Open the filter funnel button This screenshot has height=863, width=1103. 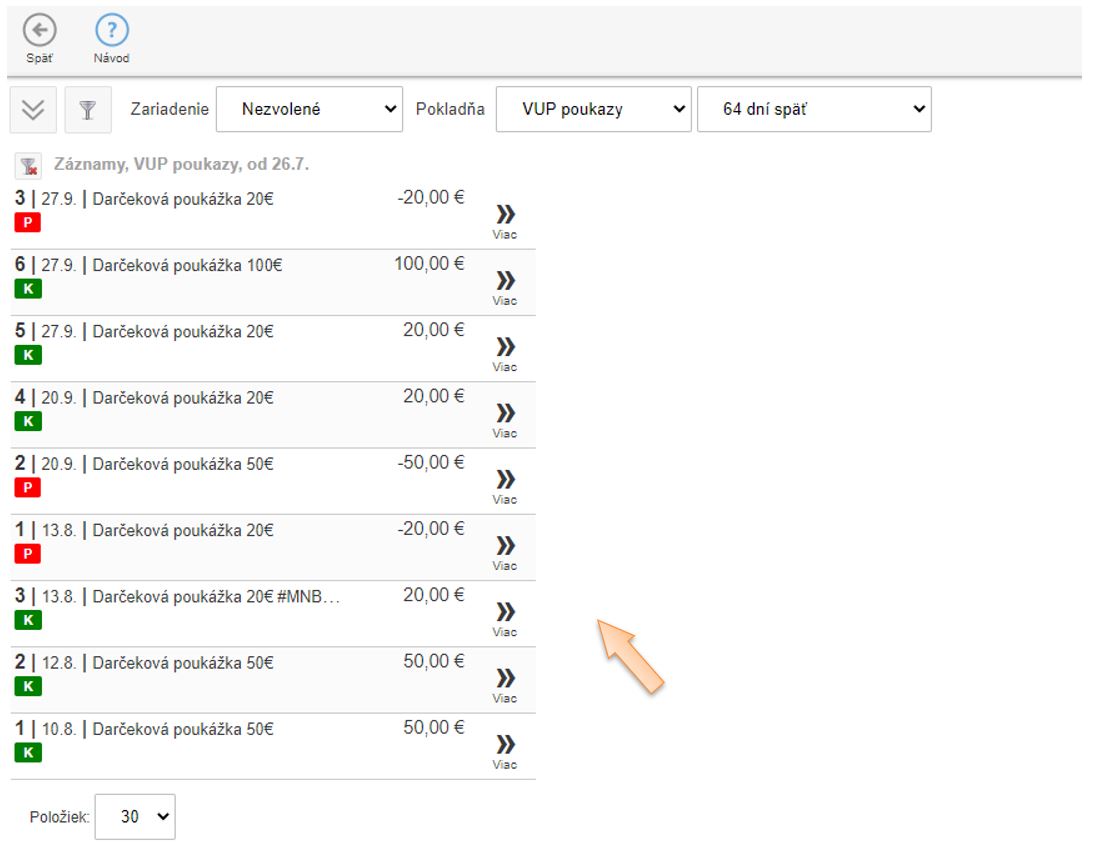[x=88, y=110]
